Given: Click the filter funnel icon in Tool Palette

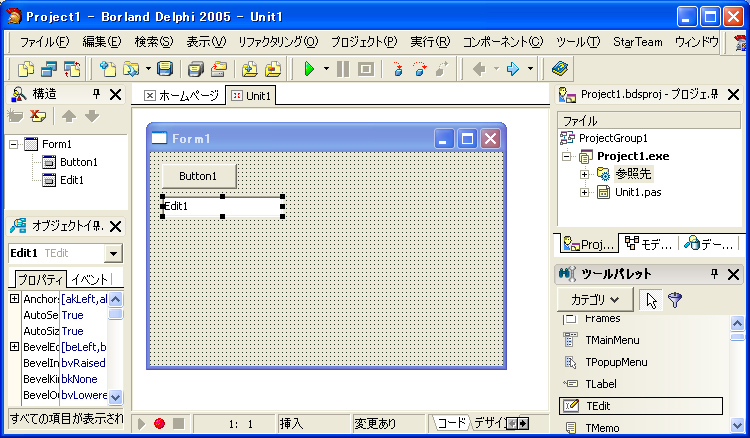Looking at the screenshot, I should pos(675,300).
